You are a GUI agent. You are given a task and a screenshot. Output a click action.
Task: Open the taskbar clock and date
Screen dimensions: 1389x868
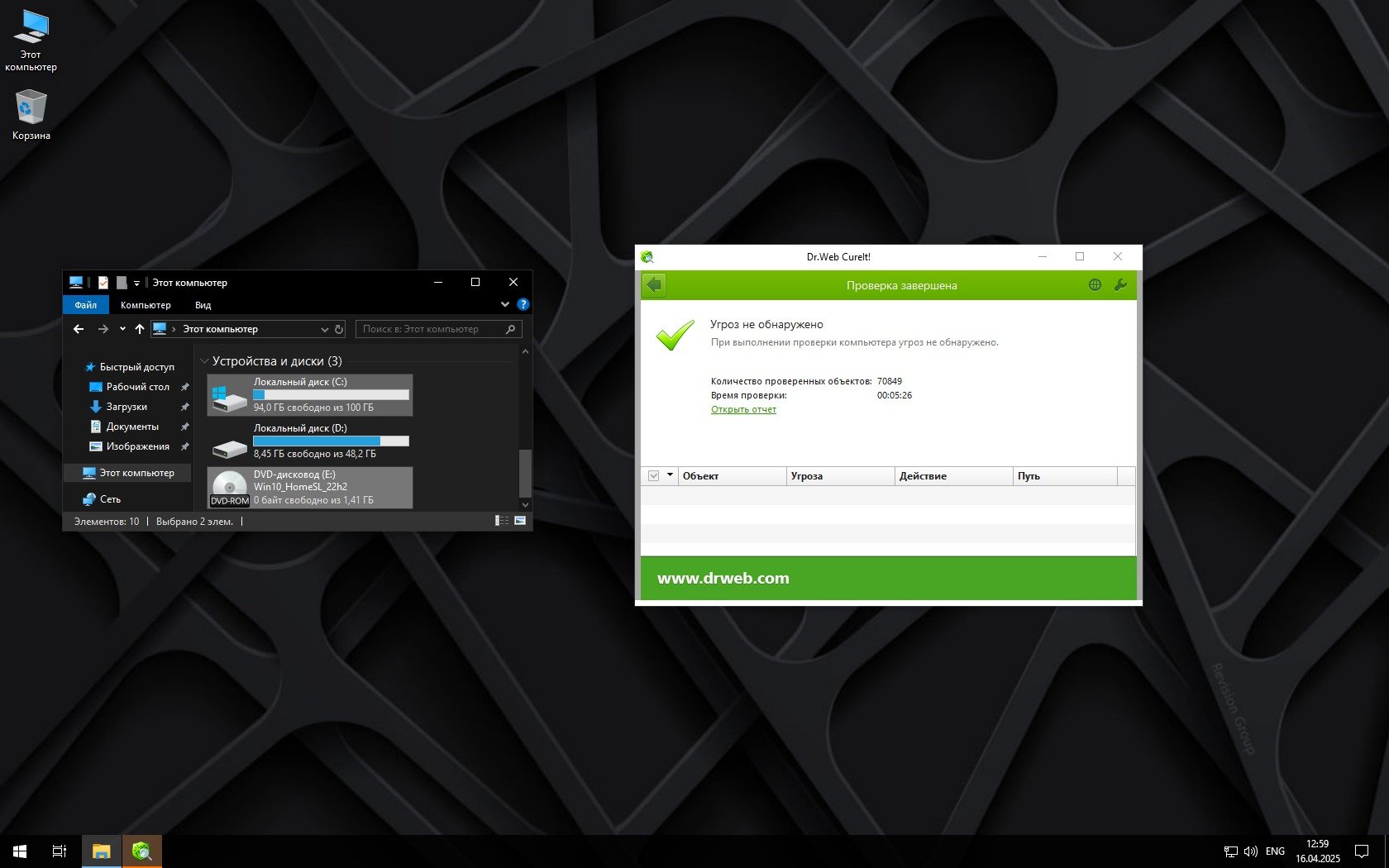pyautogui.click(x=1318, y=851)
